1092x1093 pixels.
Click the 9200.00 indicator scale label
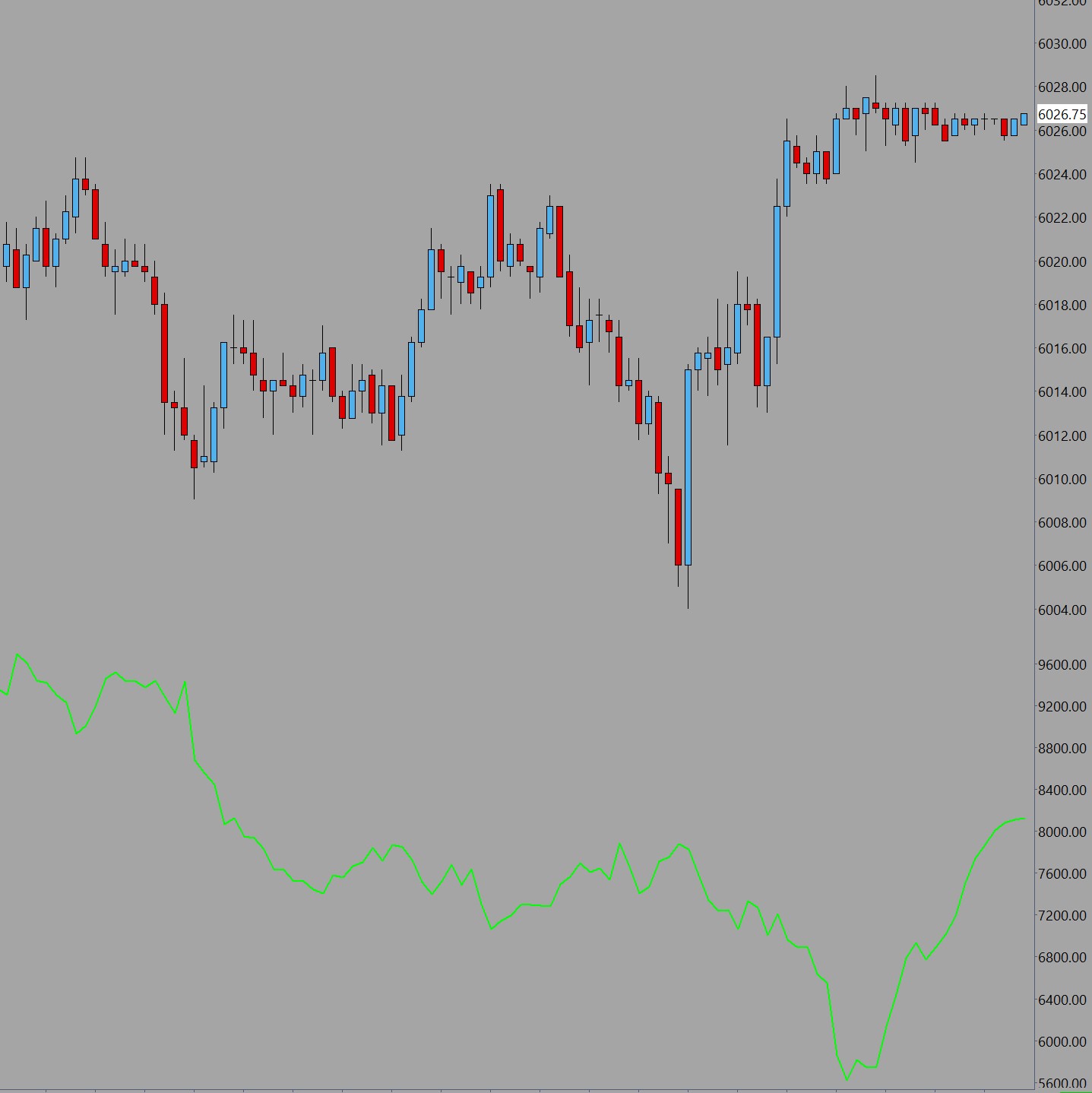point(1062,707)
